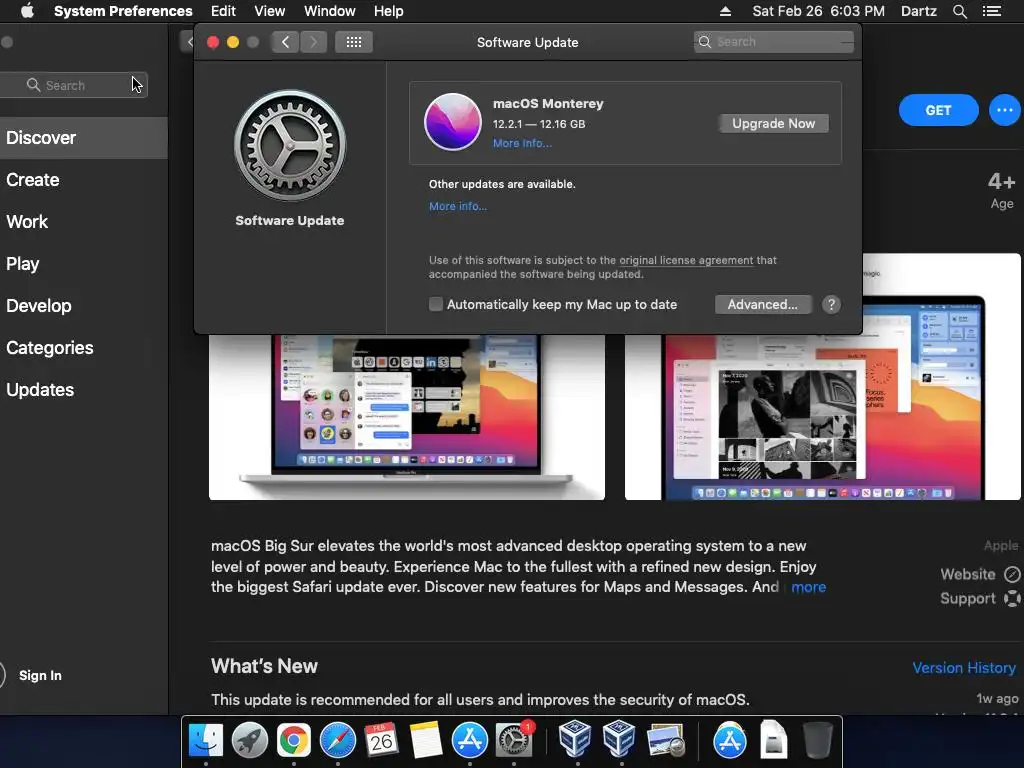Click the Support lifebuoy icon
Image resolution: width=1024 pixels, height=768 pixels.
click(1012, 598)
